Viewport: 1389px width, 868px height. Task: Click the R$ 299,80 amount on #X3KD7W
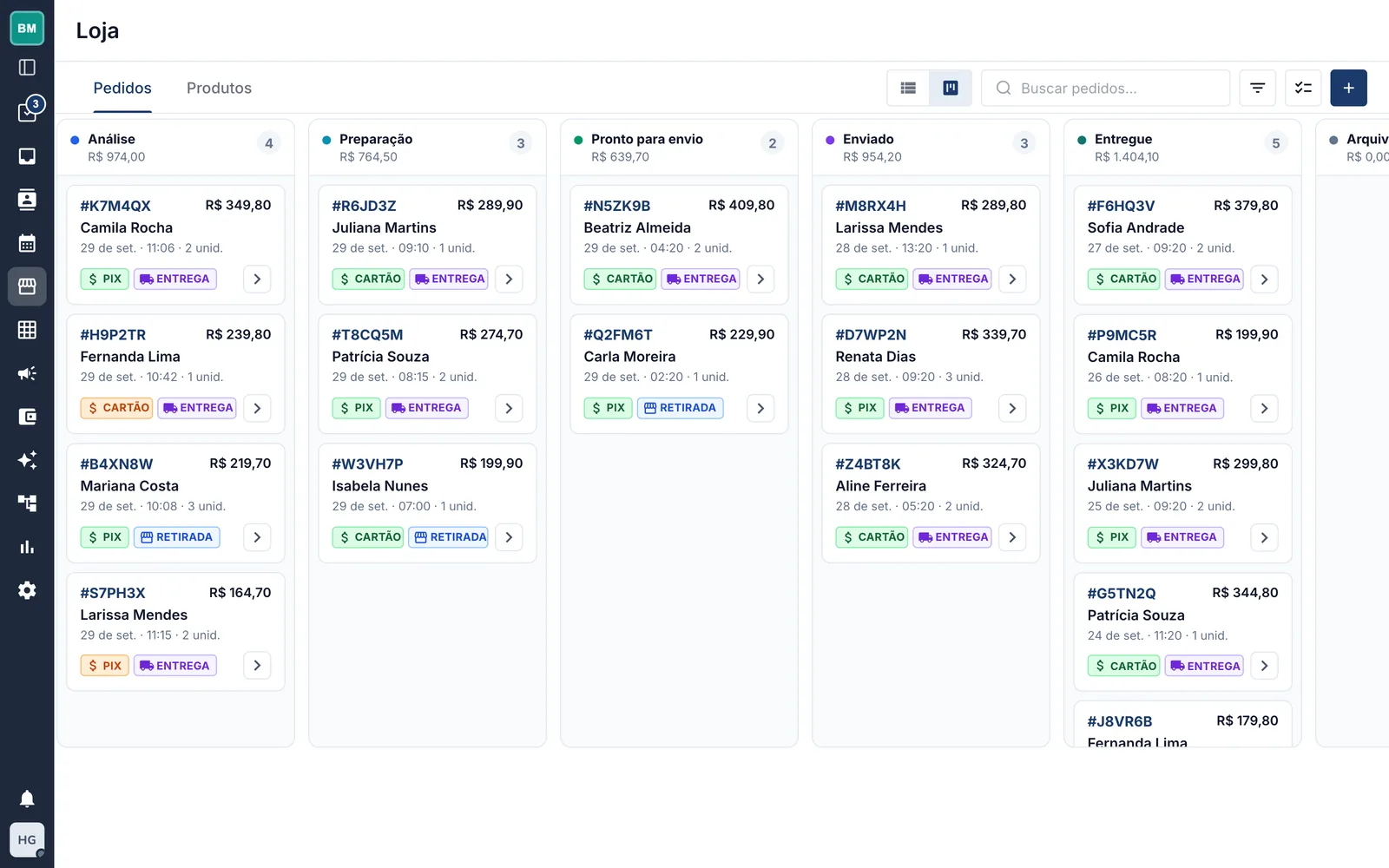click(x=1245, y=464)
